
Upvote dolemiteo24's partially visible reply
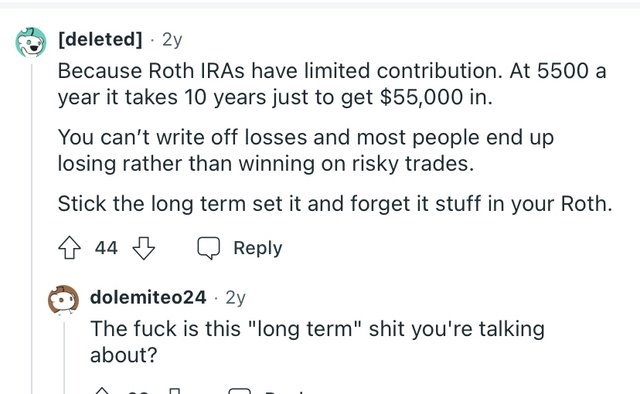[x=102, y=391]
